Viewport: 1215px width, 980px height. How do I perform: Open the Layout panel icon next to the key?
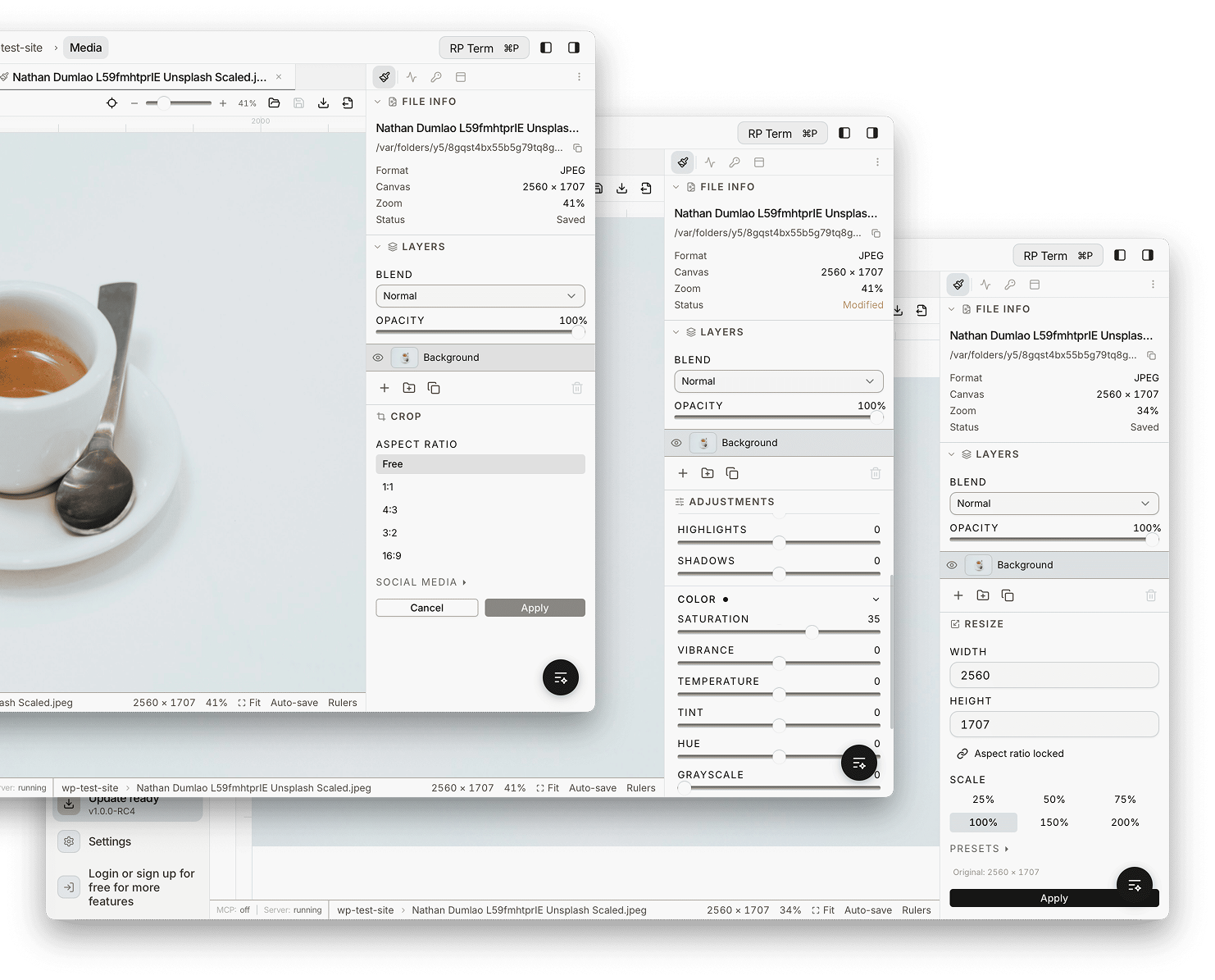pos(461,76)
